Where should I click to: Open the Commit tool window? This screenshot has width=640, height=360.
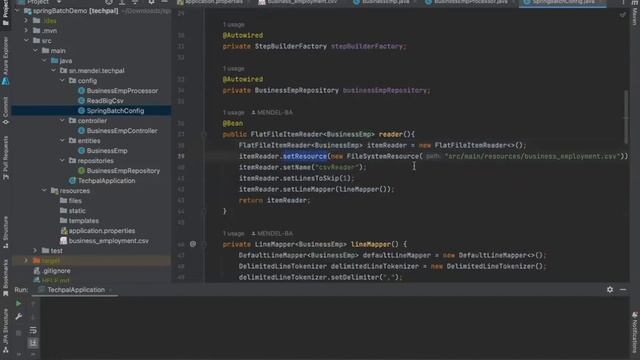point(5,111)
